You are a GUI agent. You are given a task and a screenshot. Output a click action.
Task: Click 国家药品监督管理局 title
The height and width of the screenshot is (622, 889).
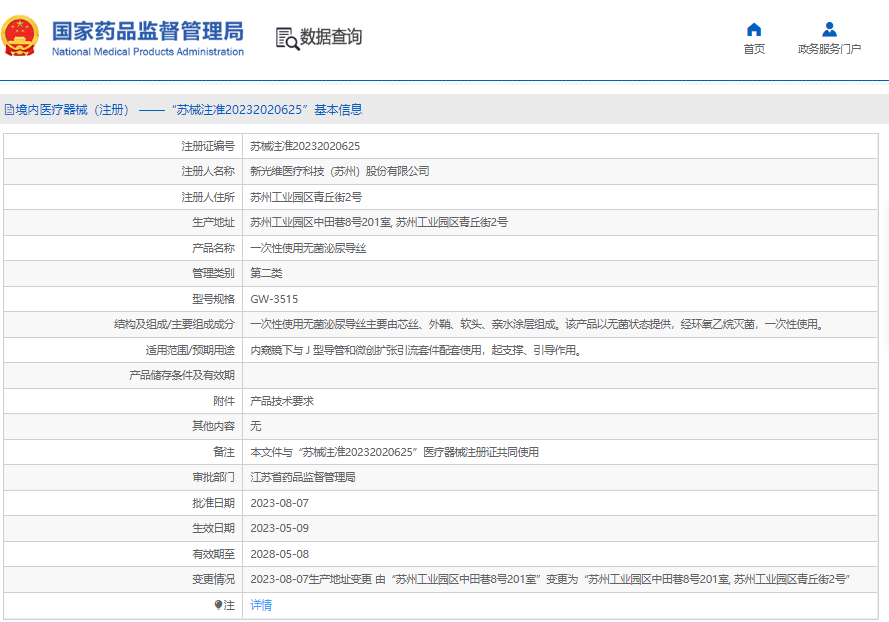147,31
